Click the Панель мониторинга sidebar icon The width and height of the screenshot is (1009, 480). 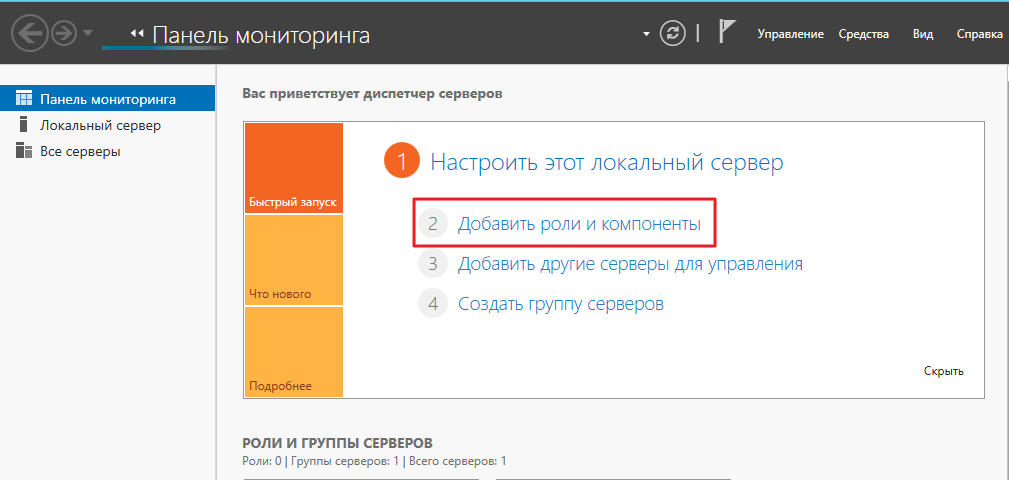point(24,99)
